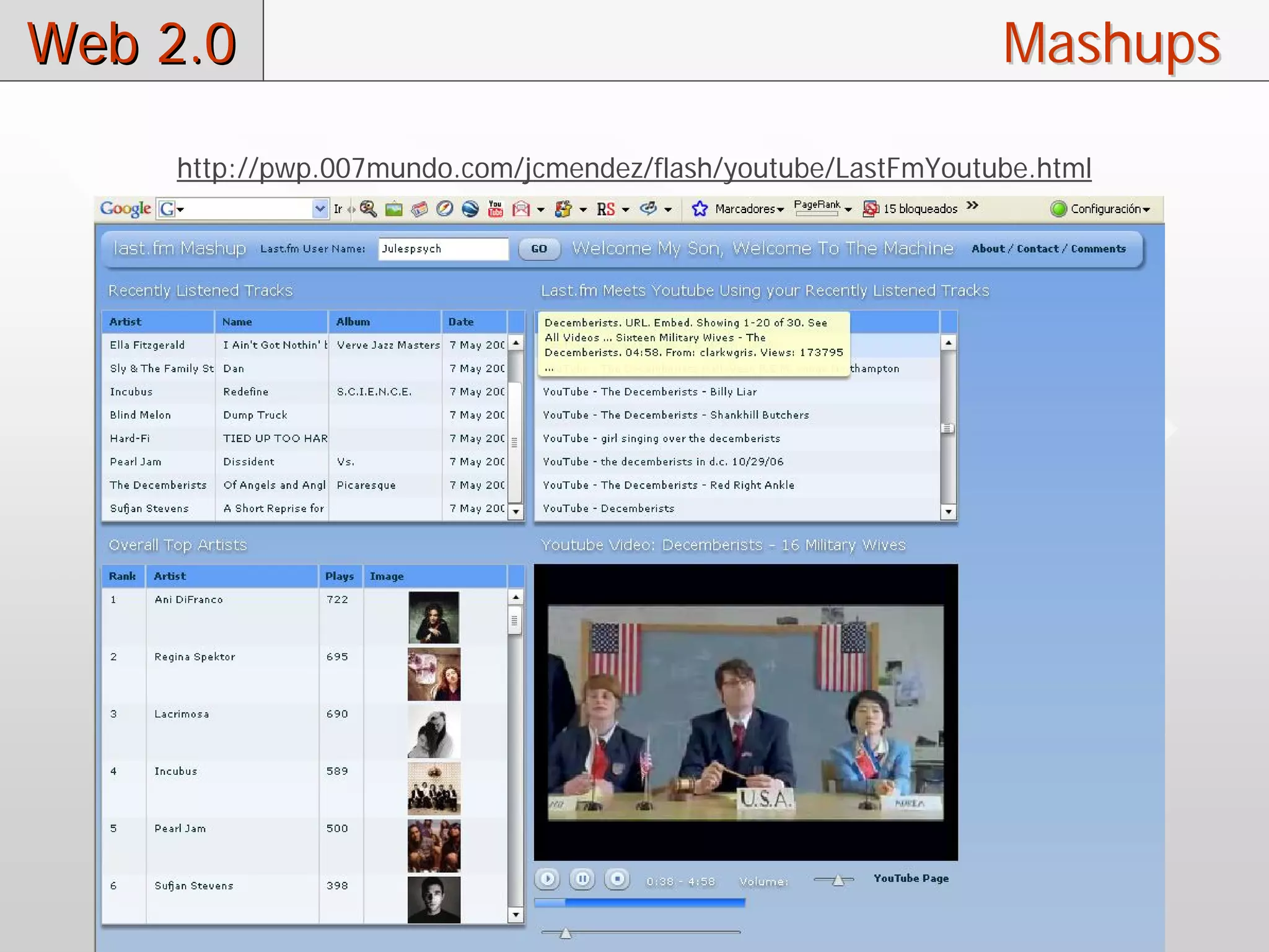Image resolution: width=1269 pixels, height=952 pixels.
Task: Click the RS toolbar icon
Action: pyautogui.click(x=605, y=209)
